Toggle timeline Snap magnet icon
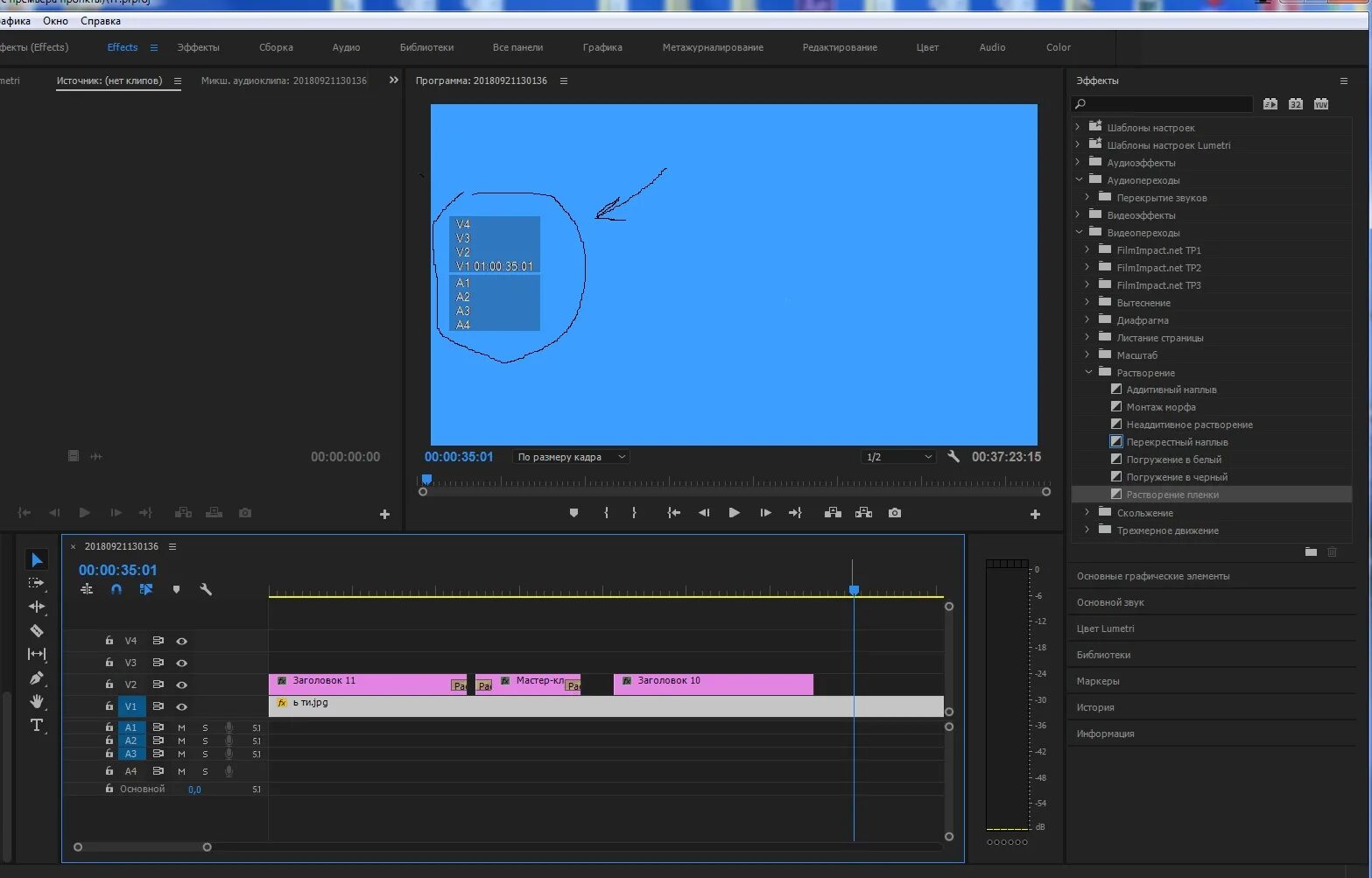1372x878 pixels. pyautogui.click(x=116, y=590)
